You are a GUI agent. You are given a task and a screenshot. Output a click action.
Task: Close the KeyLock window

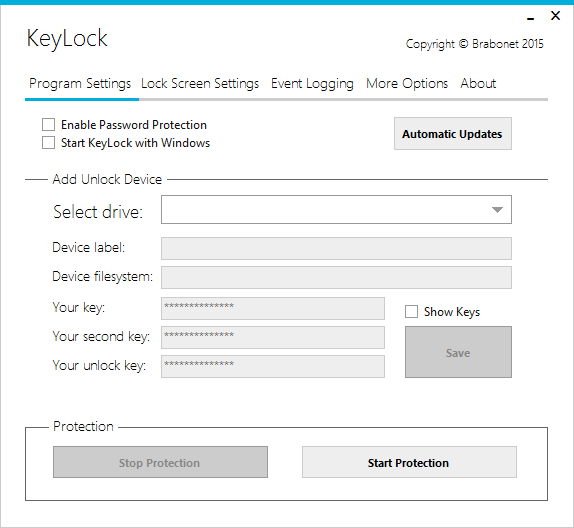(555, 16)
